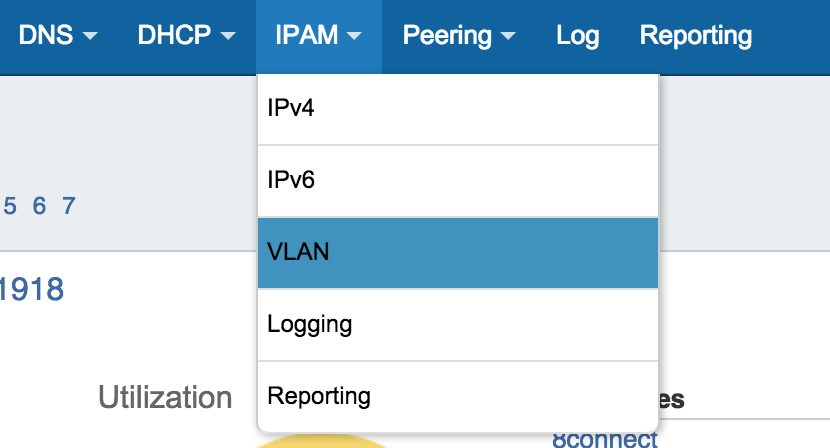This screenshot has width=830, height=448.
Task: Open Log in the top navigation bar
Action: click(577, 36)
